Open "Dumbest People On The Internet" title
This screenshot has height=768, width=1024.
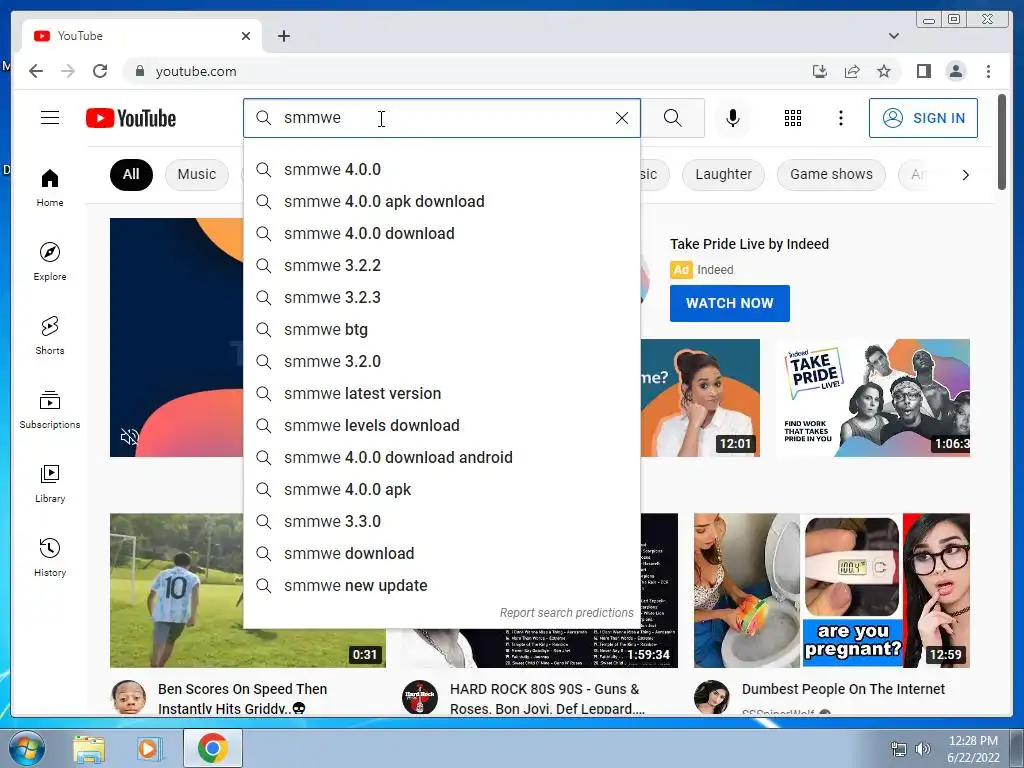tap(843, 689)
